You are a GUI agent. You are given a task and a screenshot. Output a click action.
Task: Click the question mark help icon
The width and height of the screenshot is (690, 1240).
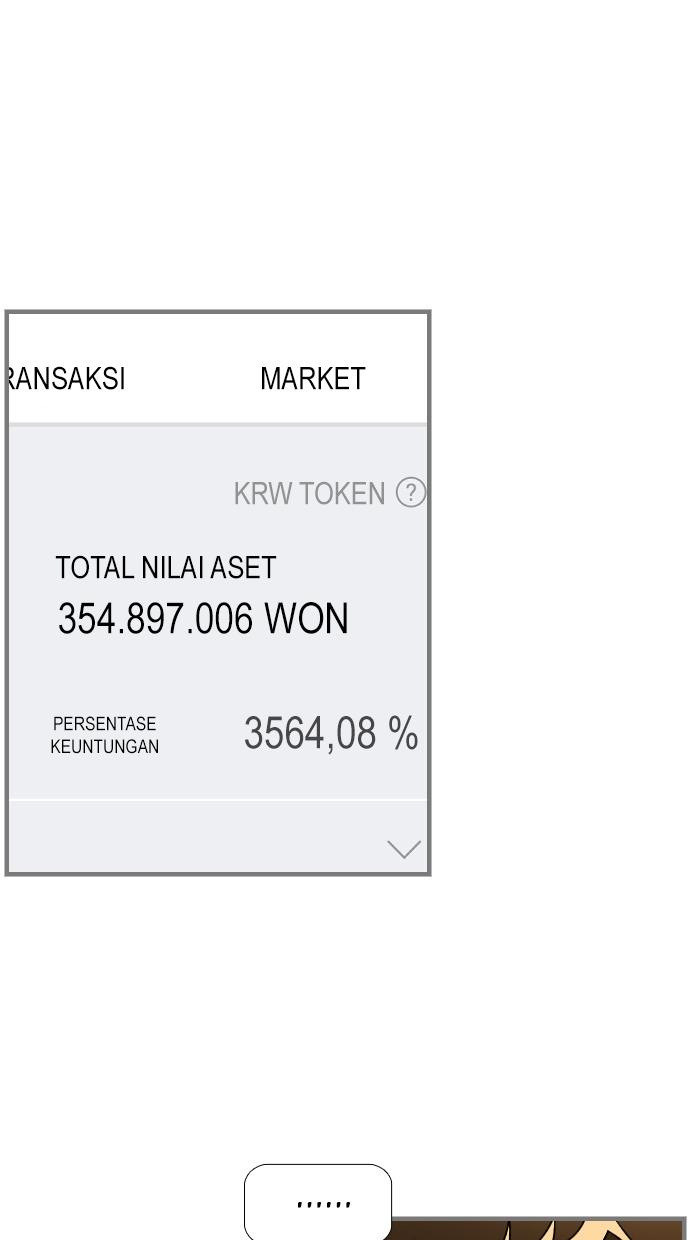point(411,492)
